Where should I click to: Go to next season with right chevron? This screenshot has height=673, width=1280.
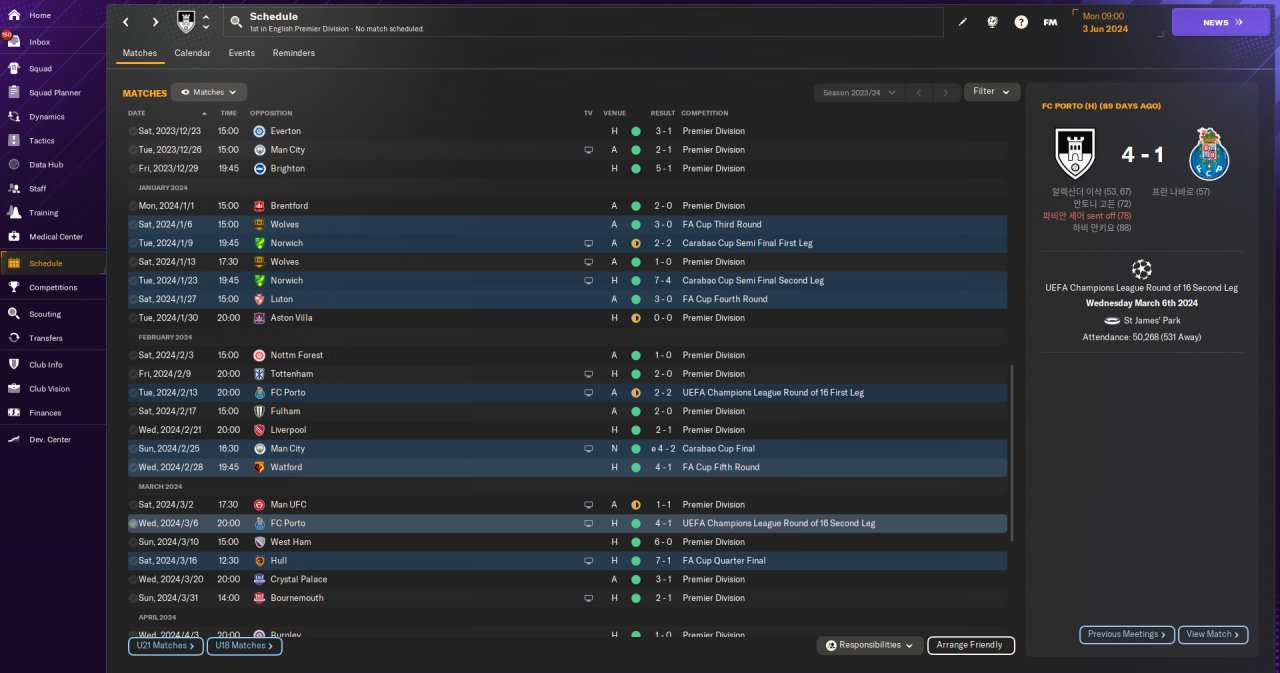tap(946, 92)
